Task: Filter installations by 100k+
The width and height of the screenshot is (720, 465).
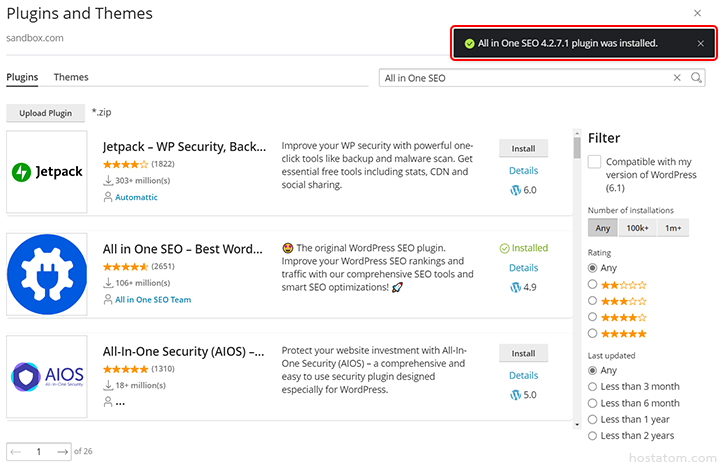Action: 636,228
